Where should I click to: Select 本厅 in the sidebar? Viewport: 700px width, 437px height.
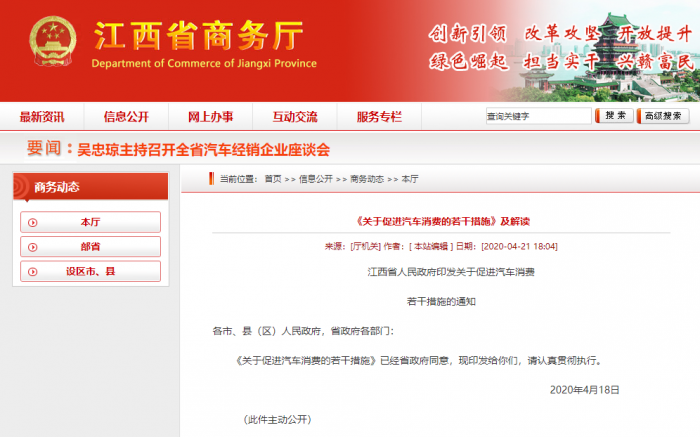[x=90, y=222]
